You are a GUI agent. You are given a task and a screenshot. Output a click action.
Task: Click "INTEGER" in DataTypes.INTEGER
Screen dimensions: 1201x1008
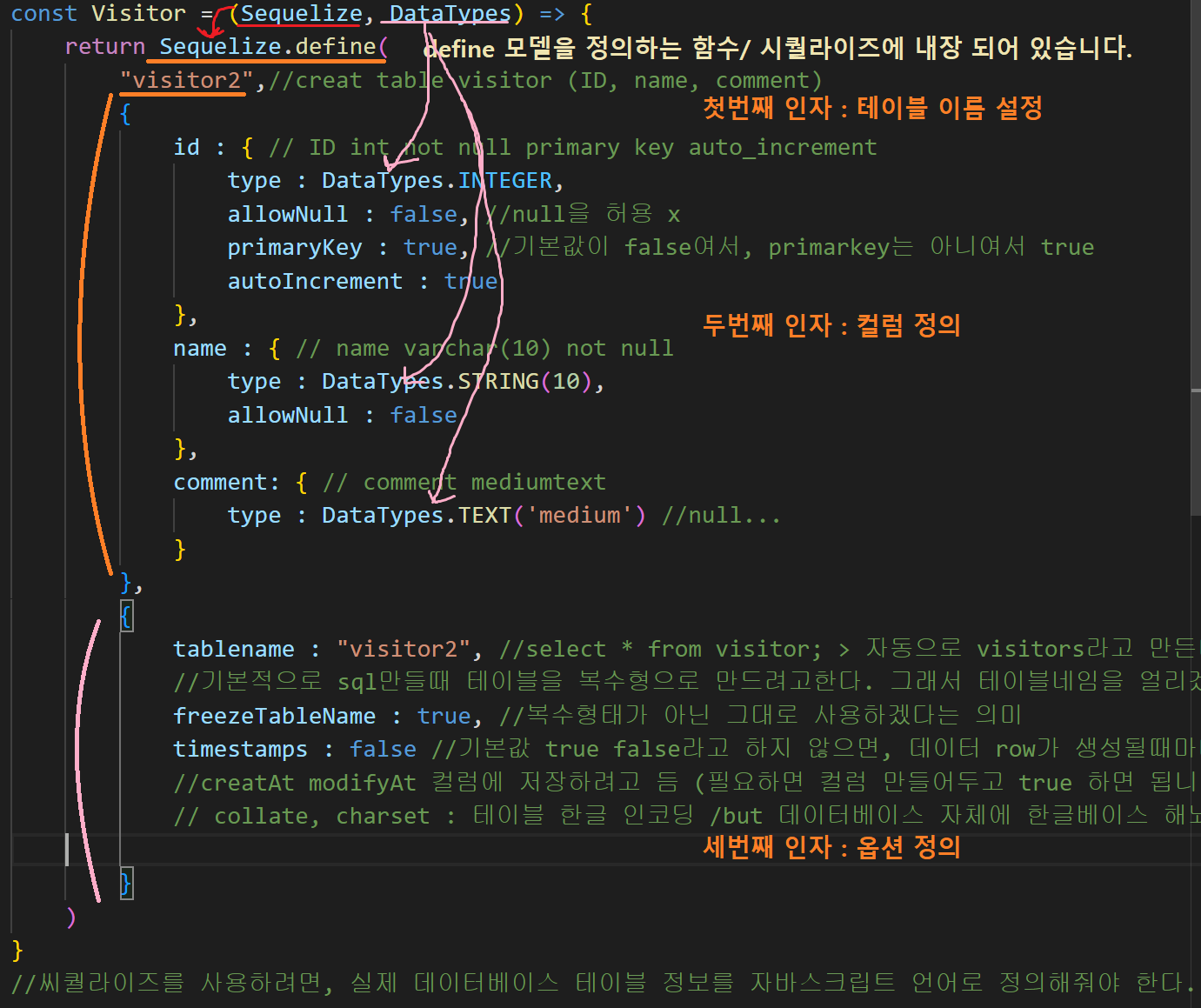(504, 180)
